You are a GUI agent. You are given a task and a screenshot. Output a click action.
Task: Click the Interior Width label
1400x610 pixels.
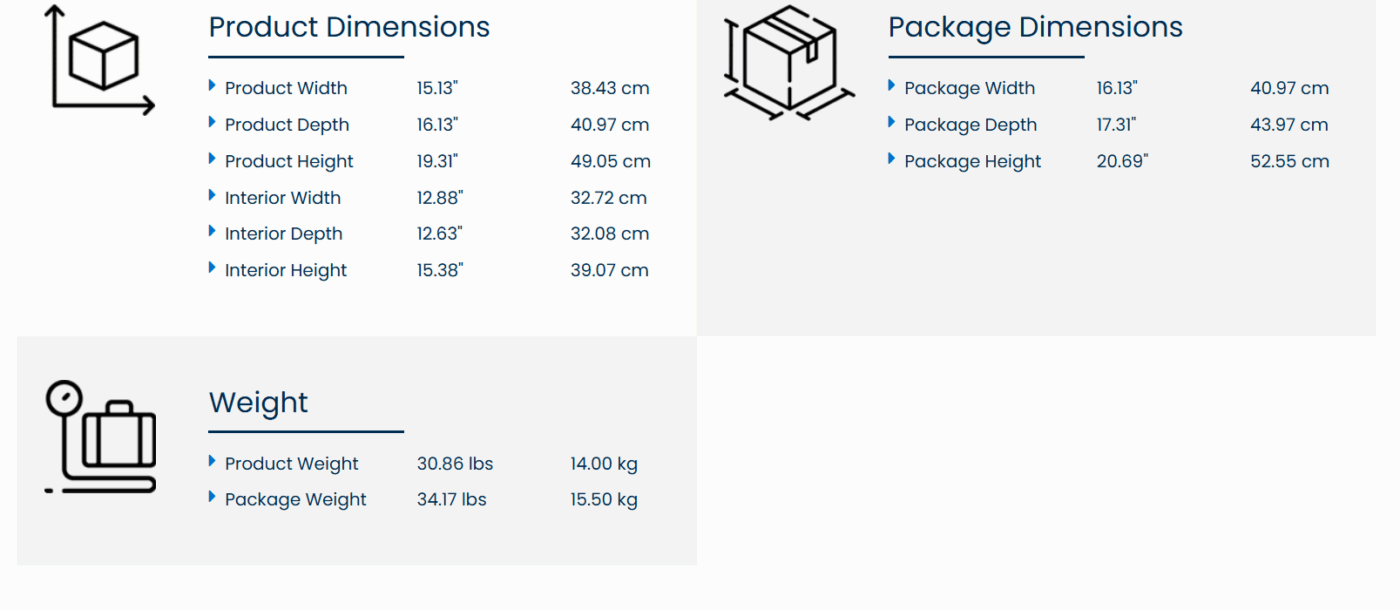coord(282,198)
